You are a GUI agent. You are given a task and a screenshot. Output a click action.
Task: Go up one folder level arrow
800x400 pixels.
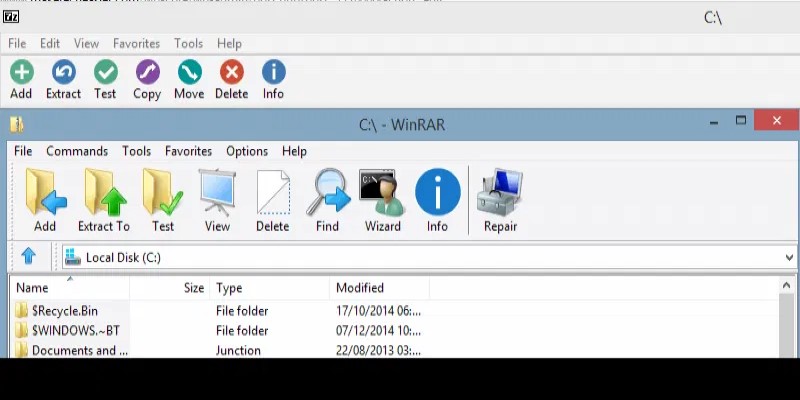click(29, 257)
